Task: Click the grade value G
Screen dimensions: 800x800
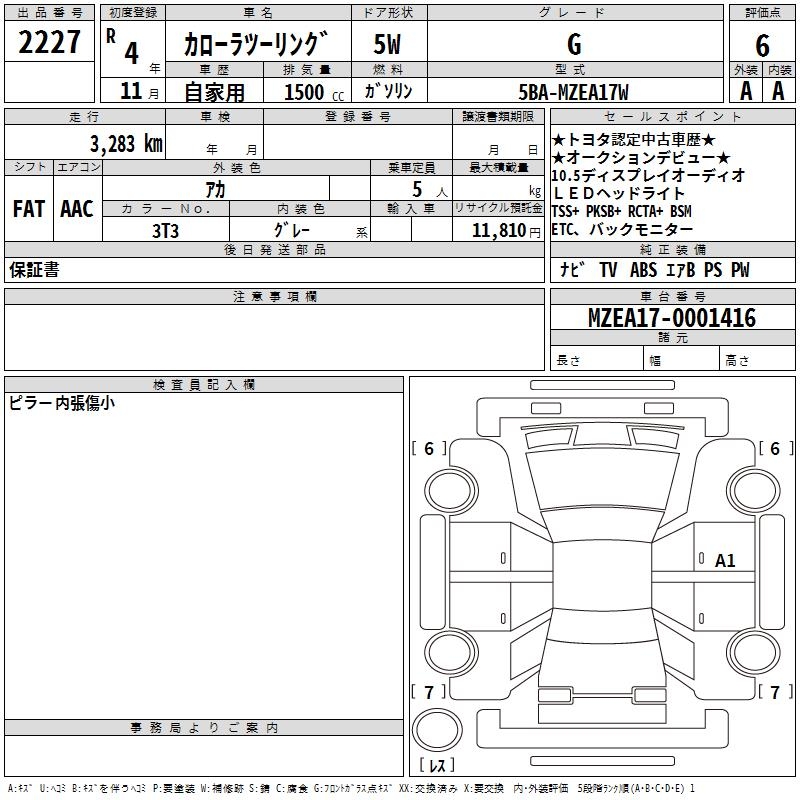Action: [574, 44]
